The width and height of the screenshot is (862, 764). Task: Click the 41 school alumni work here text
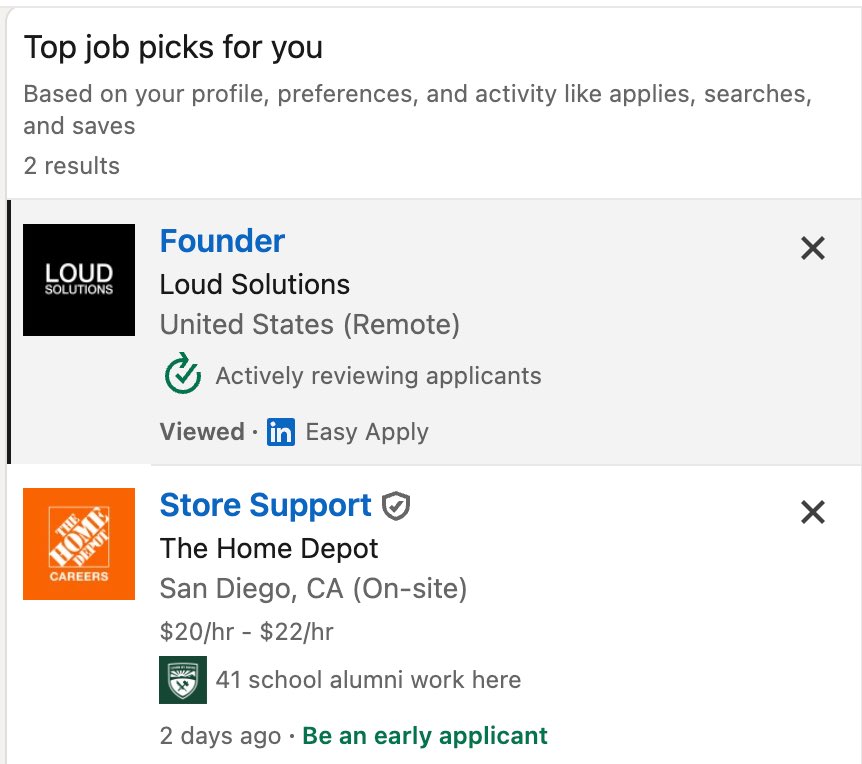368,680
